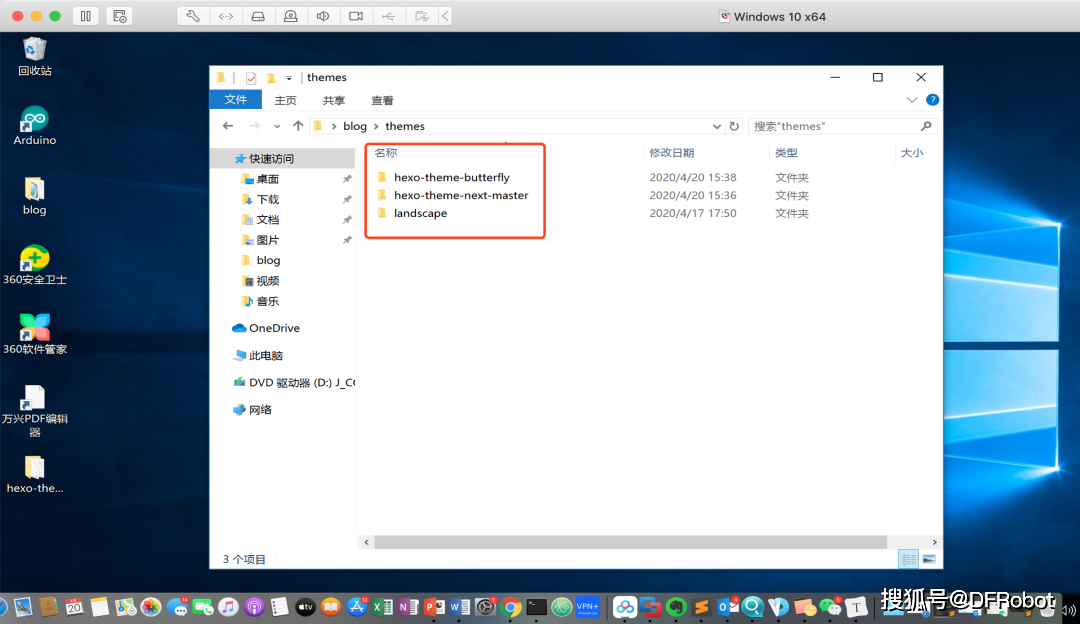Open the recent locations dropdown arrow
Viewport: 1080px width, 624px height.
pos(277,127)
